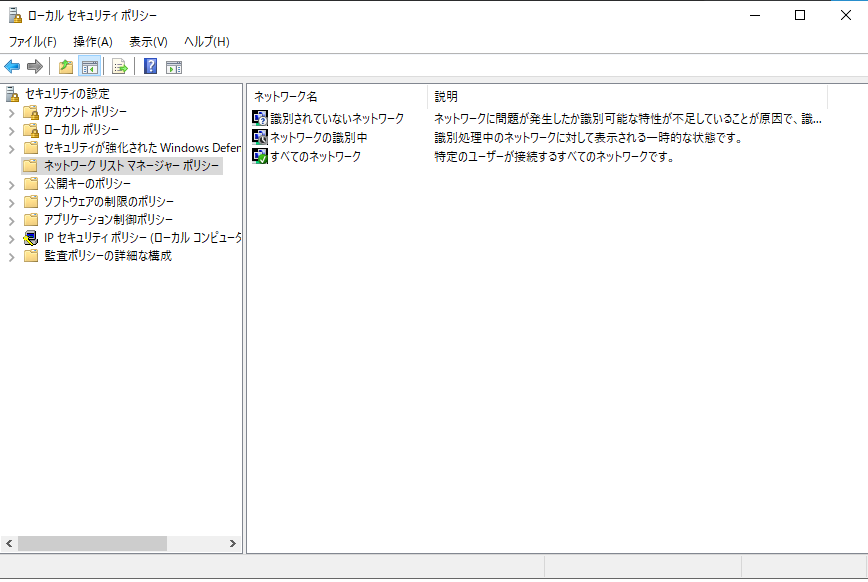The height and width of the screenshot is (582, 868).
Task: Click the 監査ポリシーの詳細な構成 folder icon
Action: (31, 255)
